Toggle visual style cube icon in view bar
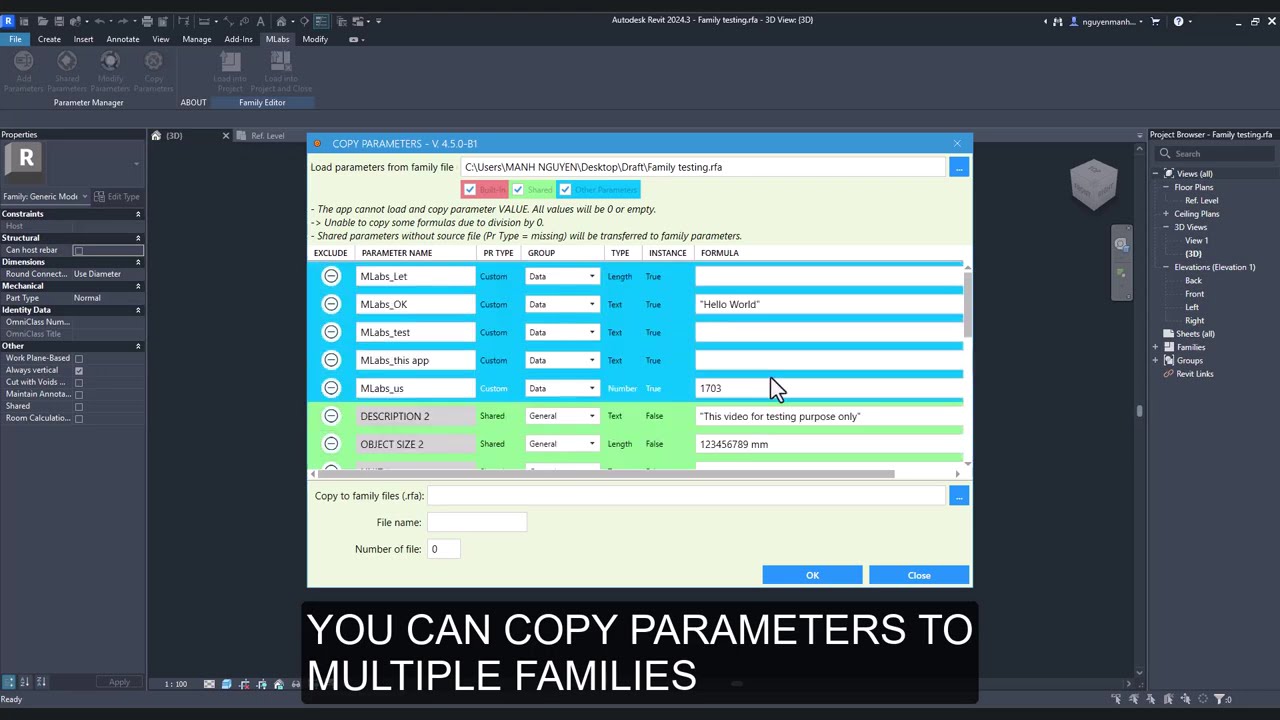The width and height of the screenshot is (1280, 720). [226, 684]
